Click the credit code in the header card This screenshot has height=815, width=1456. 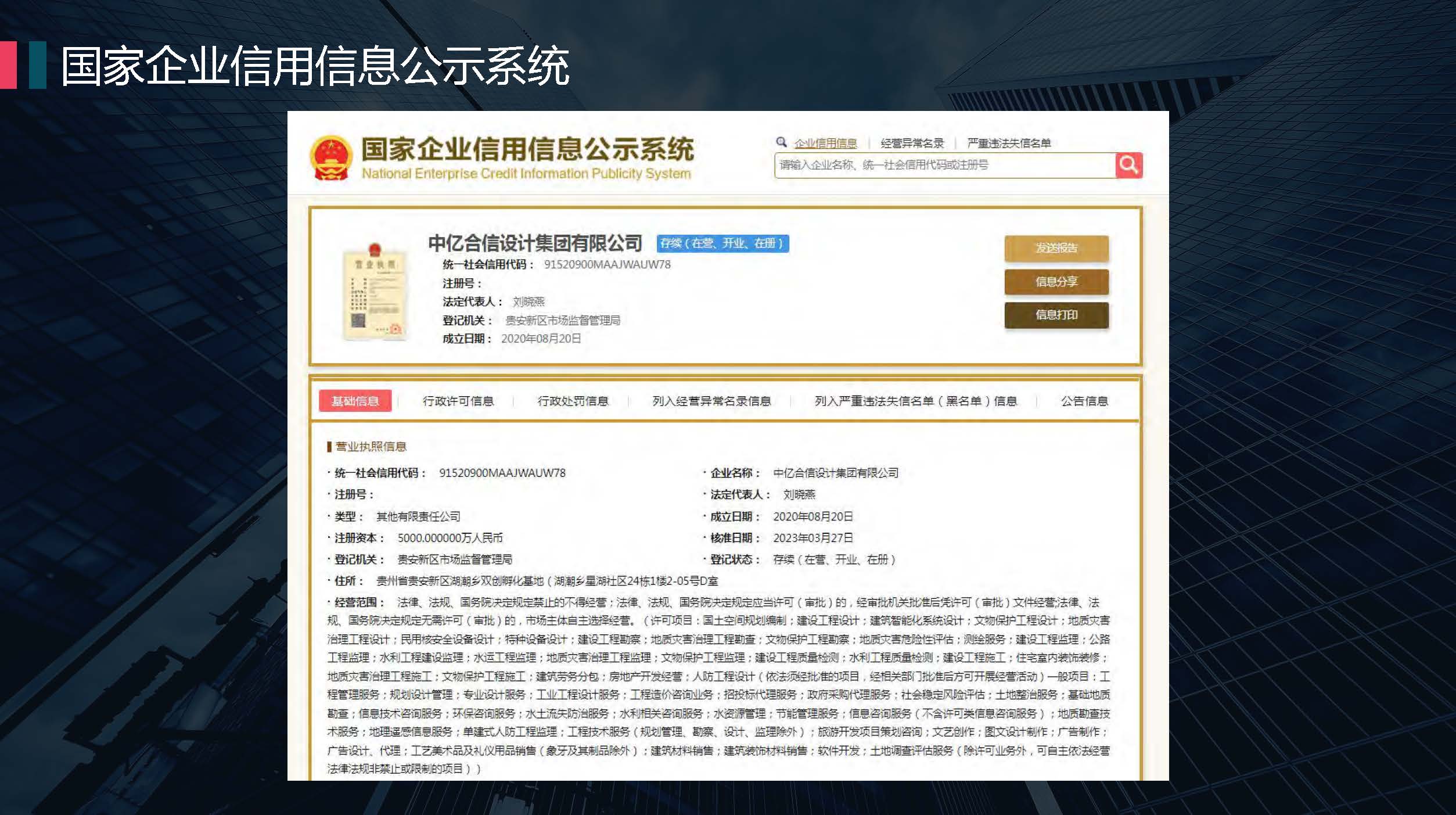[x=607, y=264]
